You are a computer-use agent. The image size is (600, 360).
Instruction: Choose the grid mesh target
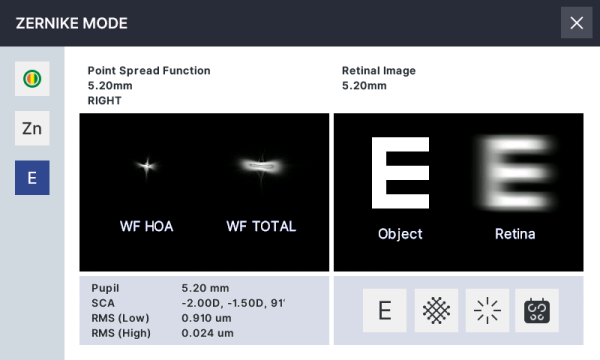click(436, 310)
